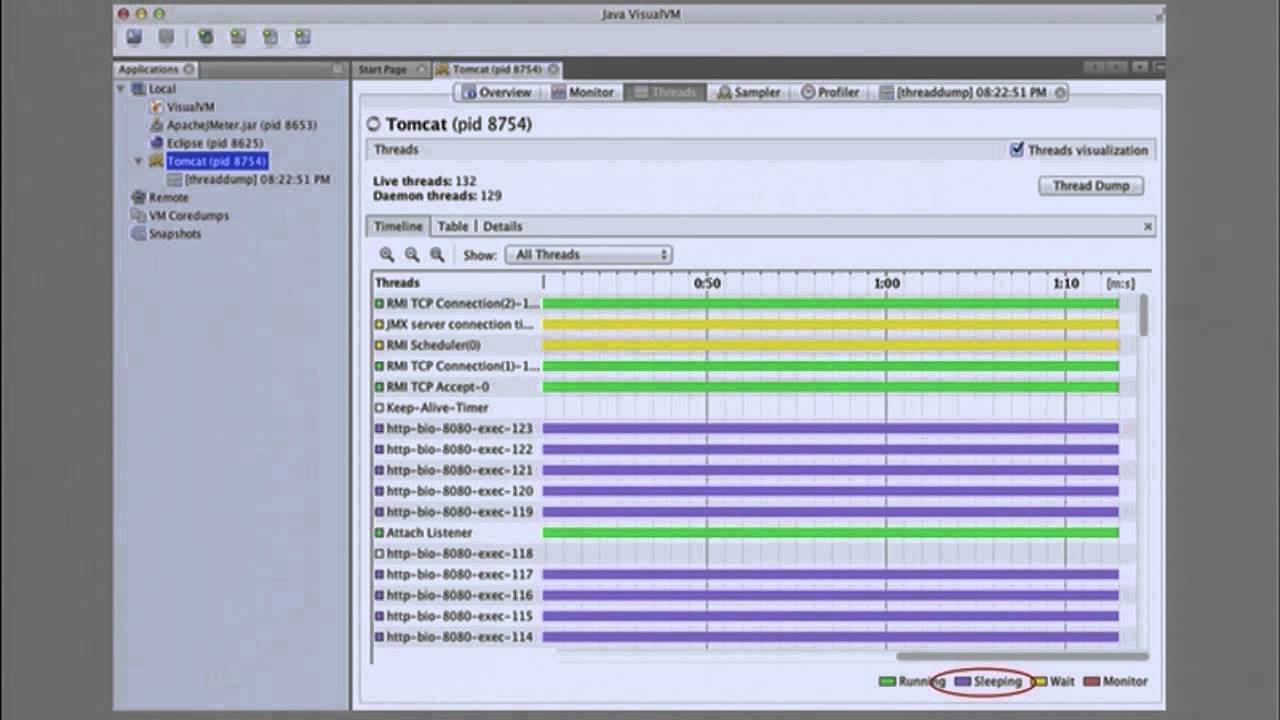1280x720 pixels.
Task: Click the VM Coredumps icon
Action: (139, 215)
